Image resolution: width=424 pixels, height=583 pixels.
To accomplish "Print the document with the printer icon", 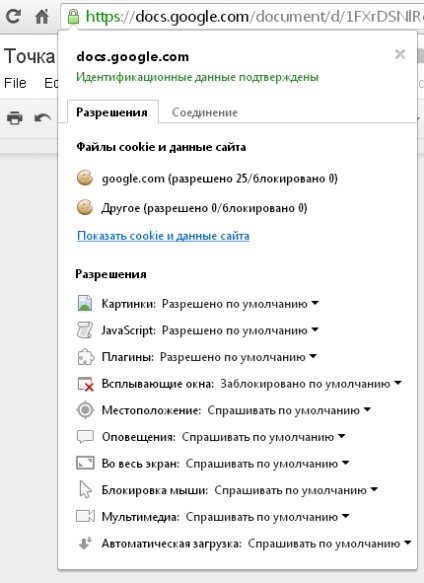I will click(x=15, y=118).
